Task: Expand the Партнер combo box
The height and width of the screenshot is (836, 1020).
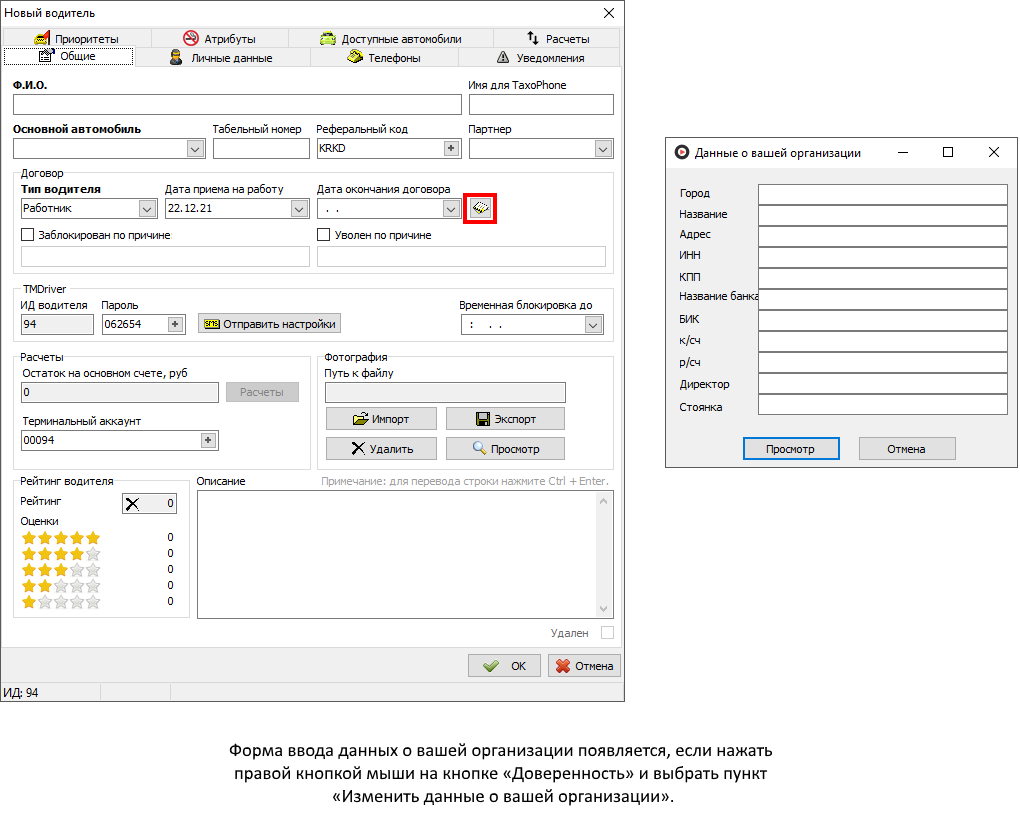Action: [603, 149]
